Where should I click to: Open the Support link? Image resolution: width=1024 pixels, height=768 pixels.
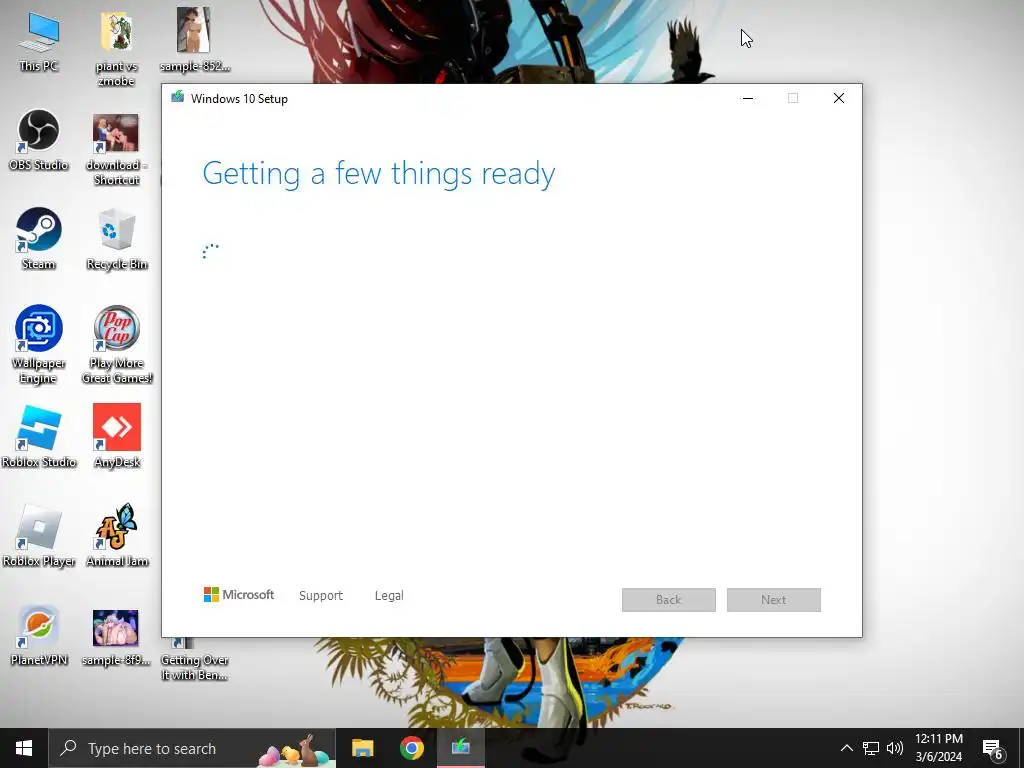click(x=321, y=596)
